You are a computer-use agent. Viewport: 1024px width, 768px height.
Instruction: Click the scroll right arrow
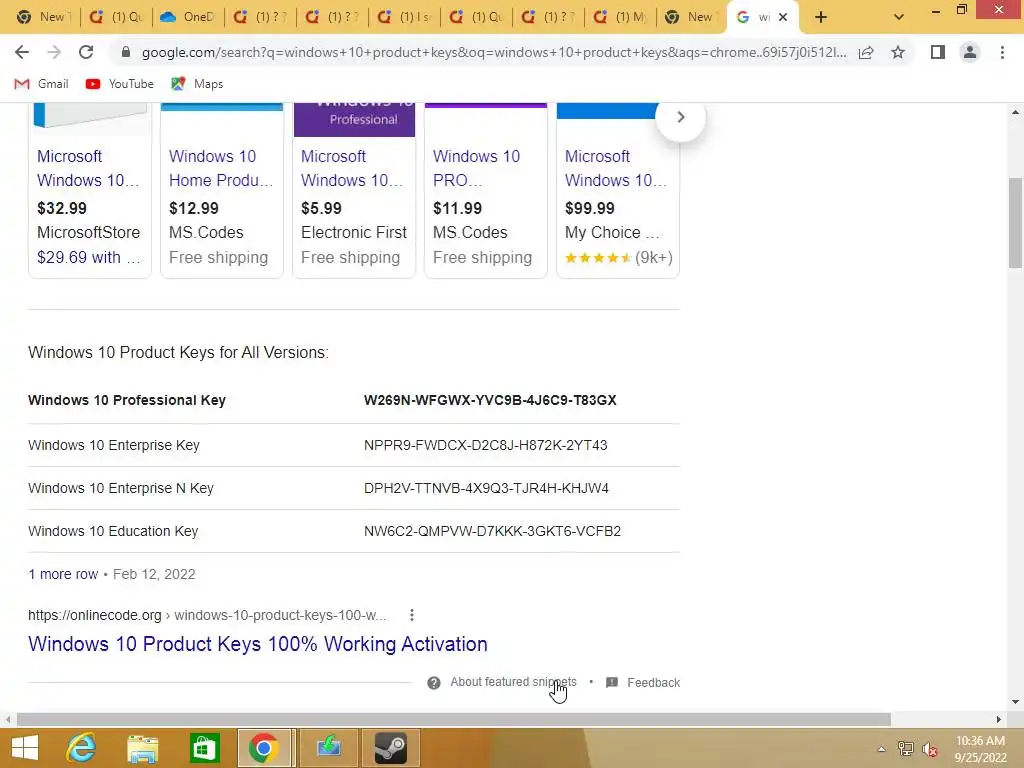click(999, 719)
